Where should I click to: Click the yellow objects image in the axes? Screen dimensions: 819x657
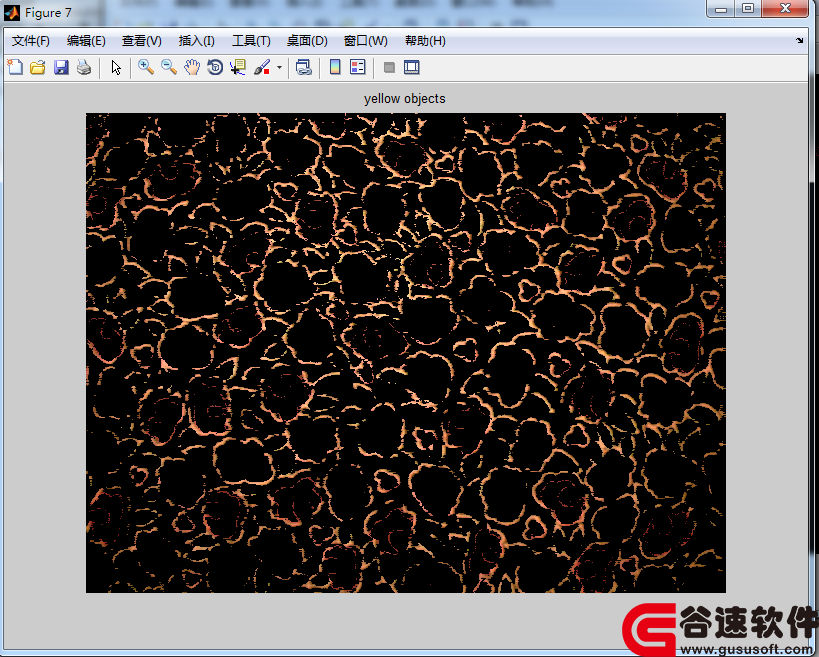pos(406,353)
